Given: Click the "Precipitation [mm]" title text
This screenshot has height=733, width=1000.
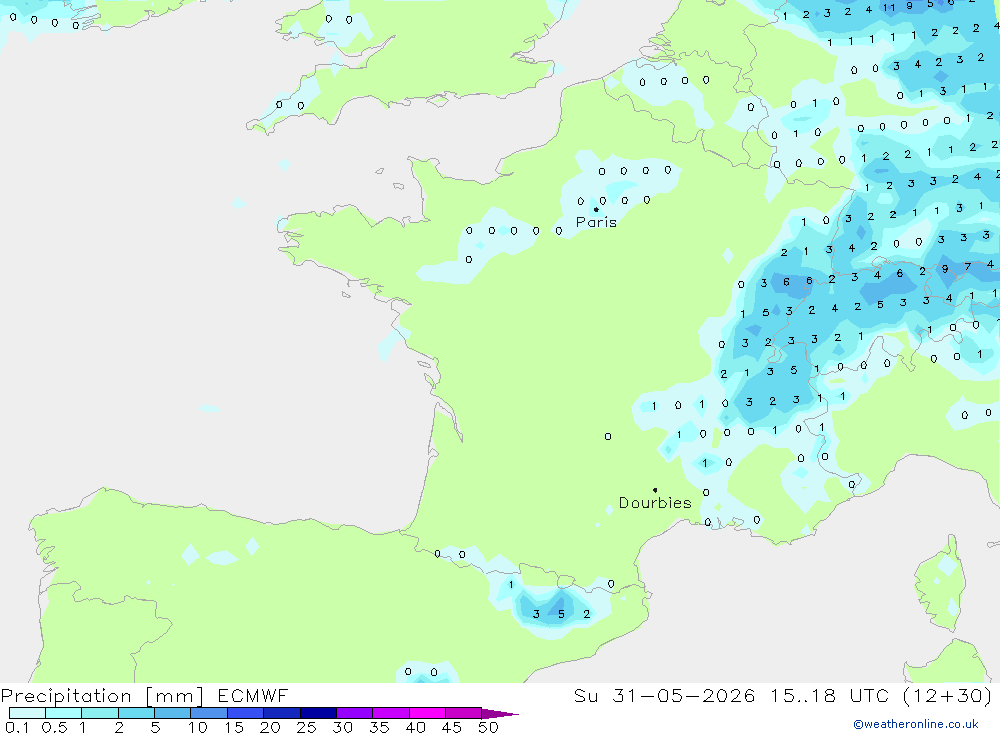Looking at the screenshot, I should pyautogui.click(x=102, y=696).
